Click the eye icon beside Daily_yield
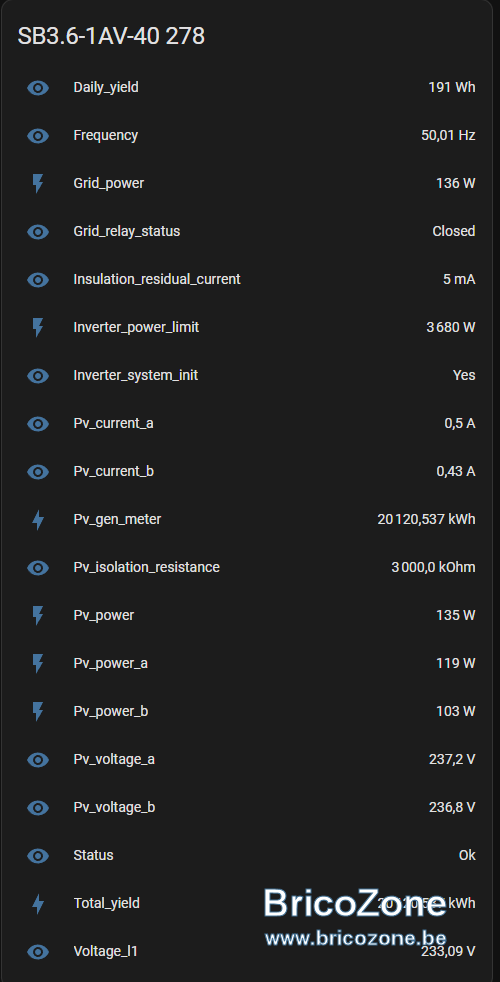 pos(38,88)
